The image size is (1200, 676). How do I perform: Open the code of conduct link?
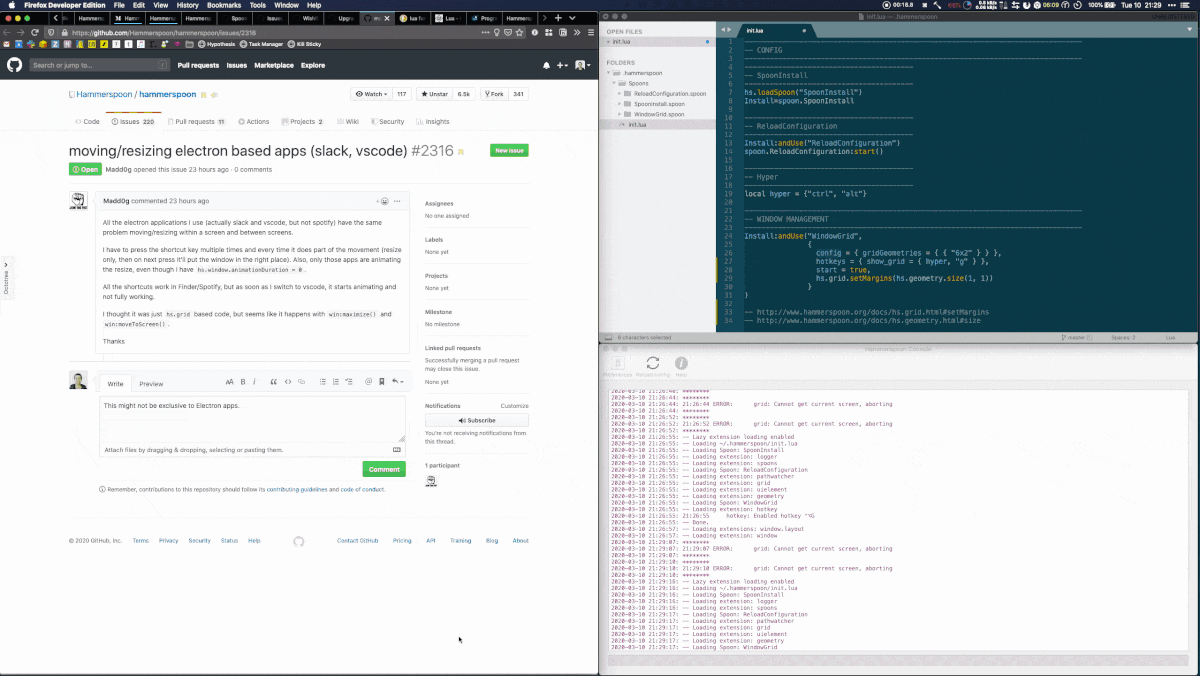point(362,489)
